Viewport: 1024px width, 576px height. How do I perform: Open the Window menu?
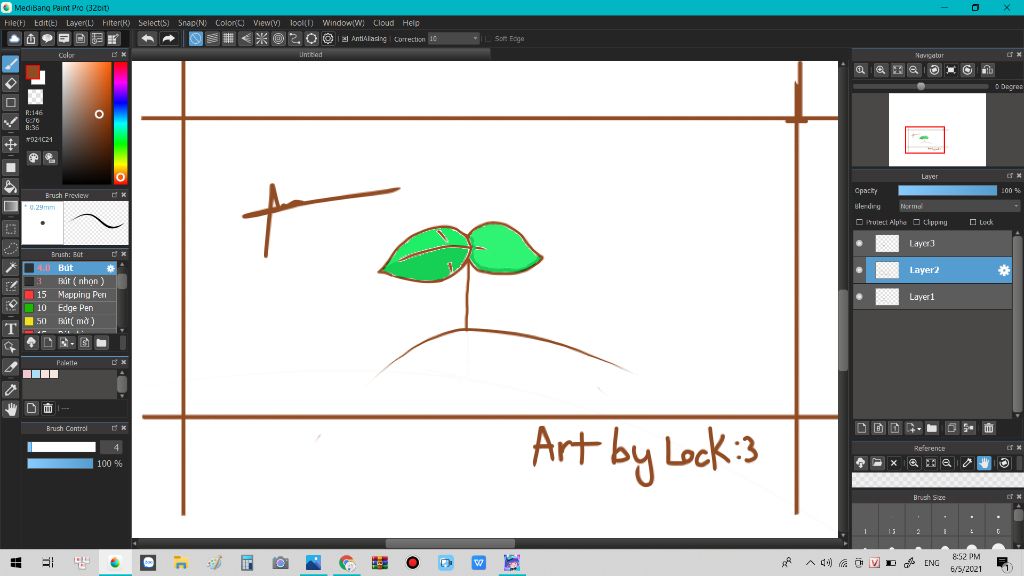pos(343,23)
